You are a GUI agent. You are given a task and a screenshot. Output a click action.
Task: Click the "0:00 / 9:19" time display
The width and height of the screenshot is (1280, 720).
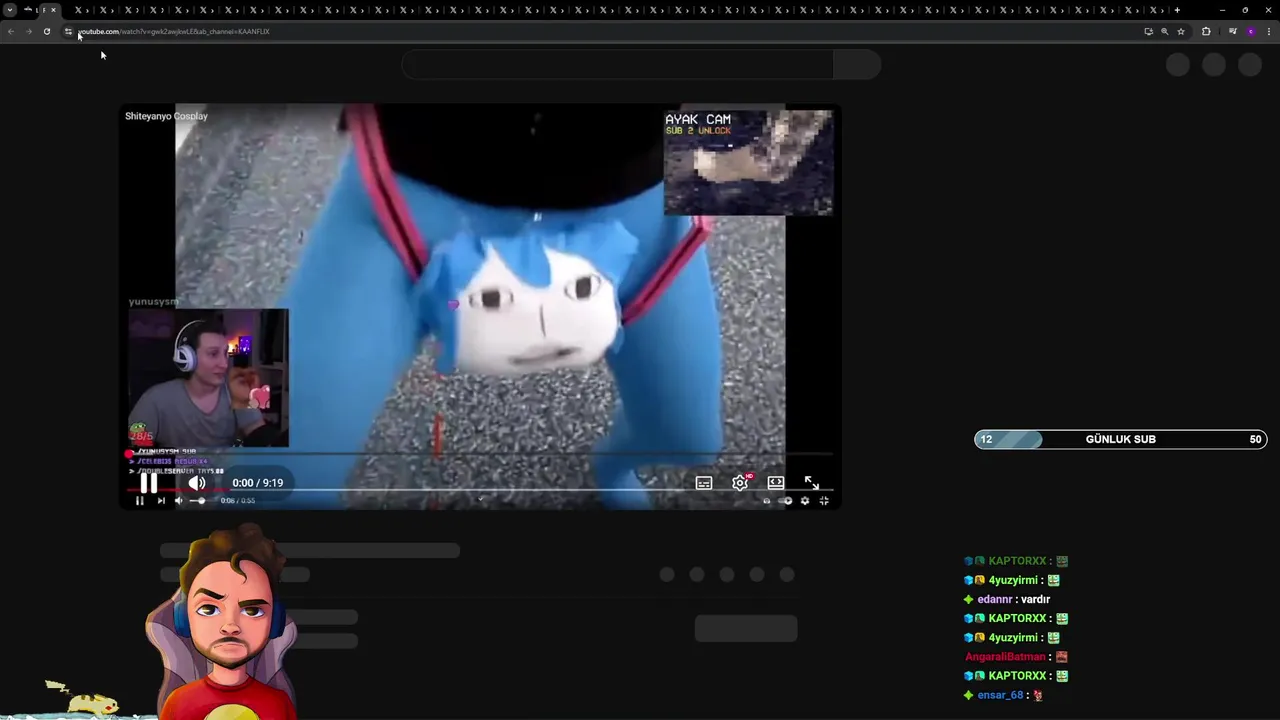[x=257, y=483]
